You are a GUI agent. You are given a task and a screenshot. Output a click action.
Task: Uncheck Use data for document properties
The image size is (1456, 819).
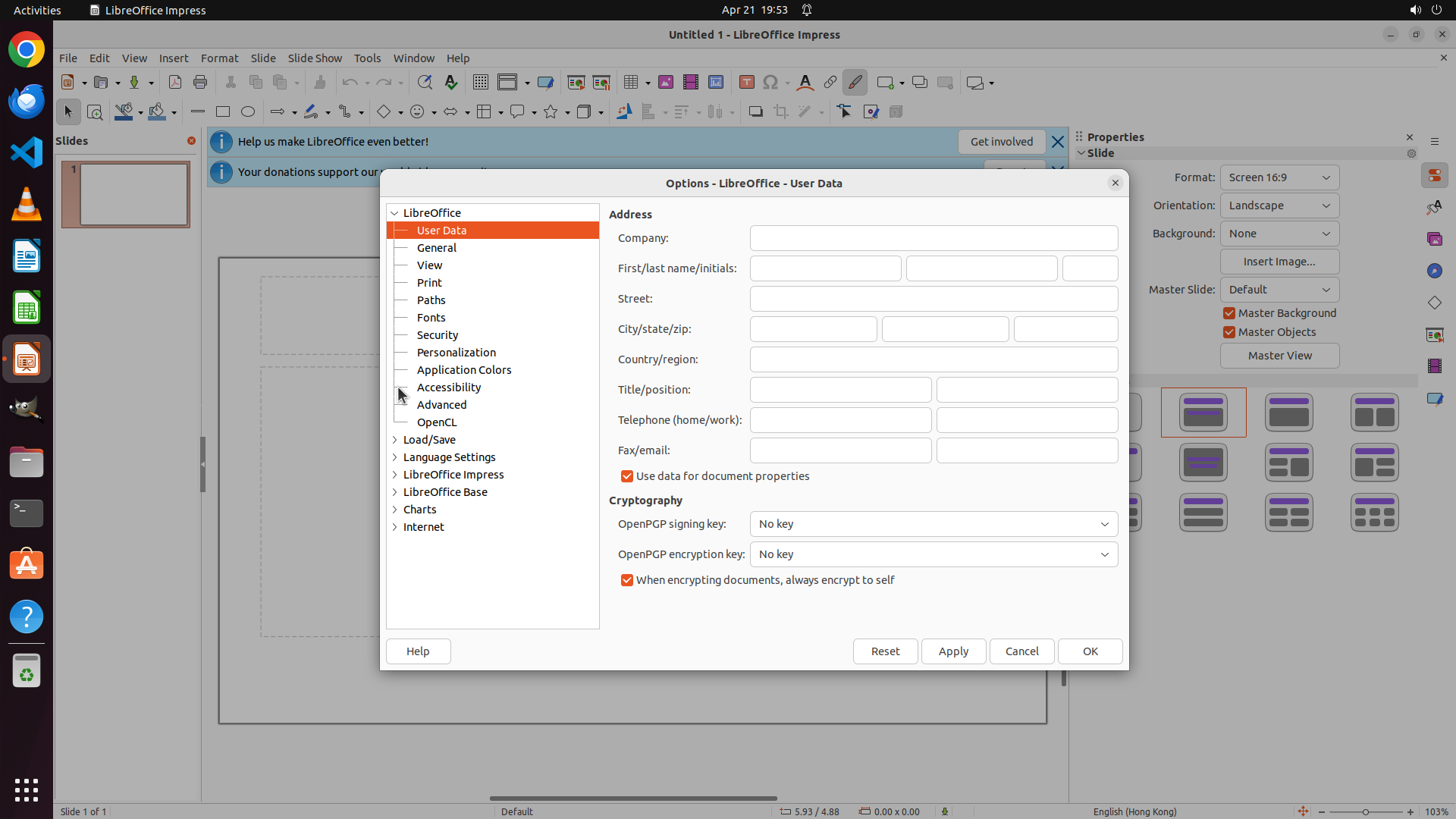(x=627, y=476)
